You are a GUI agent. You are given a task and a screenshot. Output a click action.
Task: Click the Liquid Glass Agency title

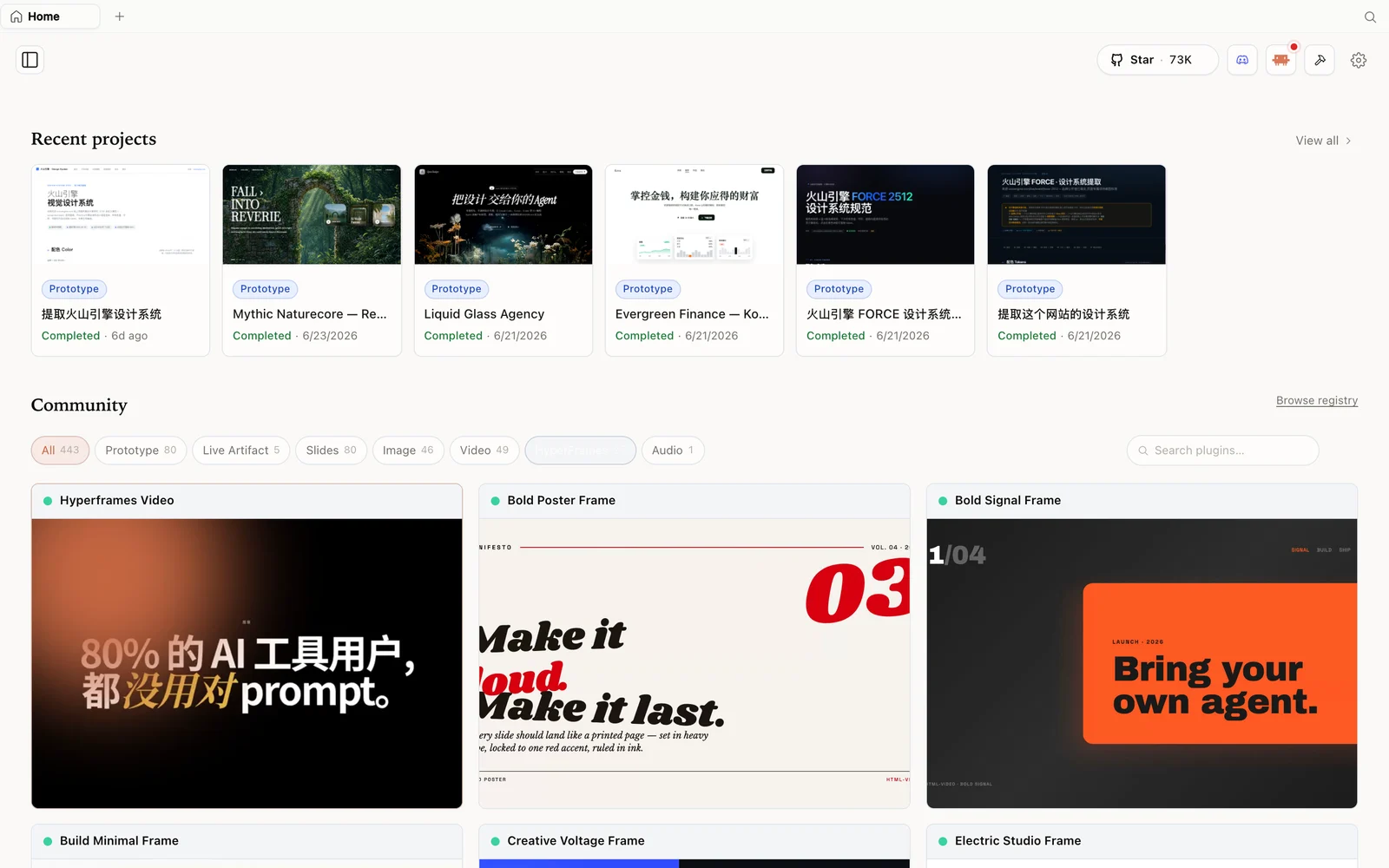pyautogui.click(x=484, y=314)
